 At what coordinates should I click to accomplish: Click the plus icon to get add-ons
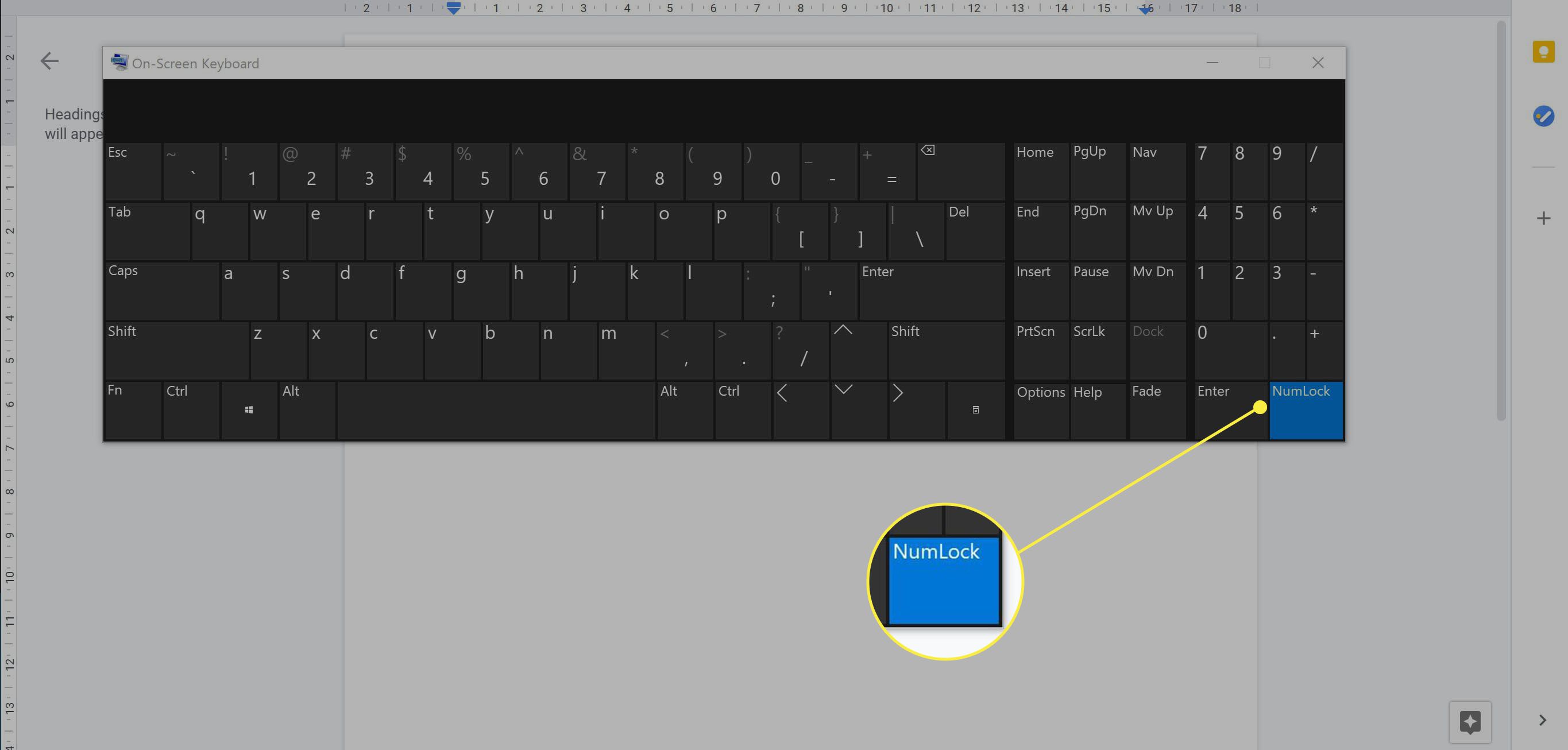[x=1543, y=218]
